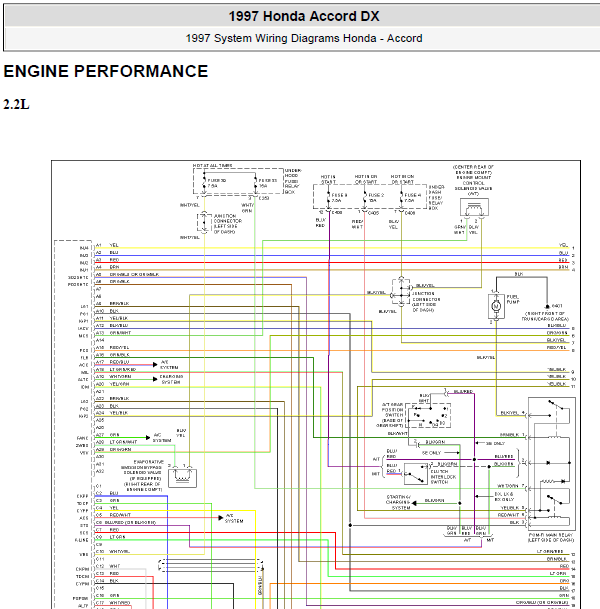
Task: Click the engine mount control solenoid valve symbol
Action: (x=474, y=207)
